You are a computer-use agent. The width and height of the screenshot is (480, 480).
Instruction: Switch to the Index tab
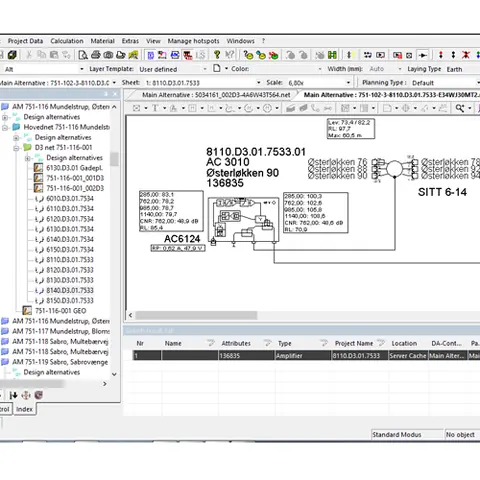click(x=24, y=409)
